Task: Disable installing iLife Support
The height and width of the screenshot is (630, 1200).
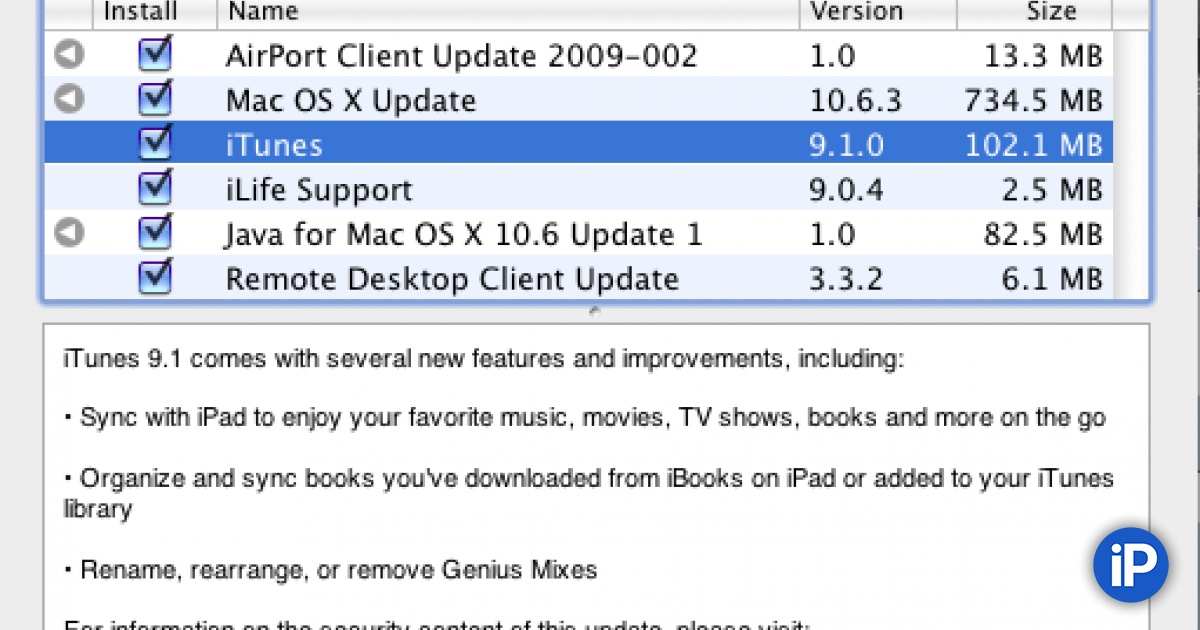Action: coord(155,188)
